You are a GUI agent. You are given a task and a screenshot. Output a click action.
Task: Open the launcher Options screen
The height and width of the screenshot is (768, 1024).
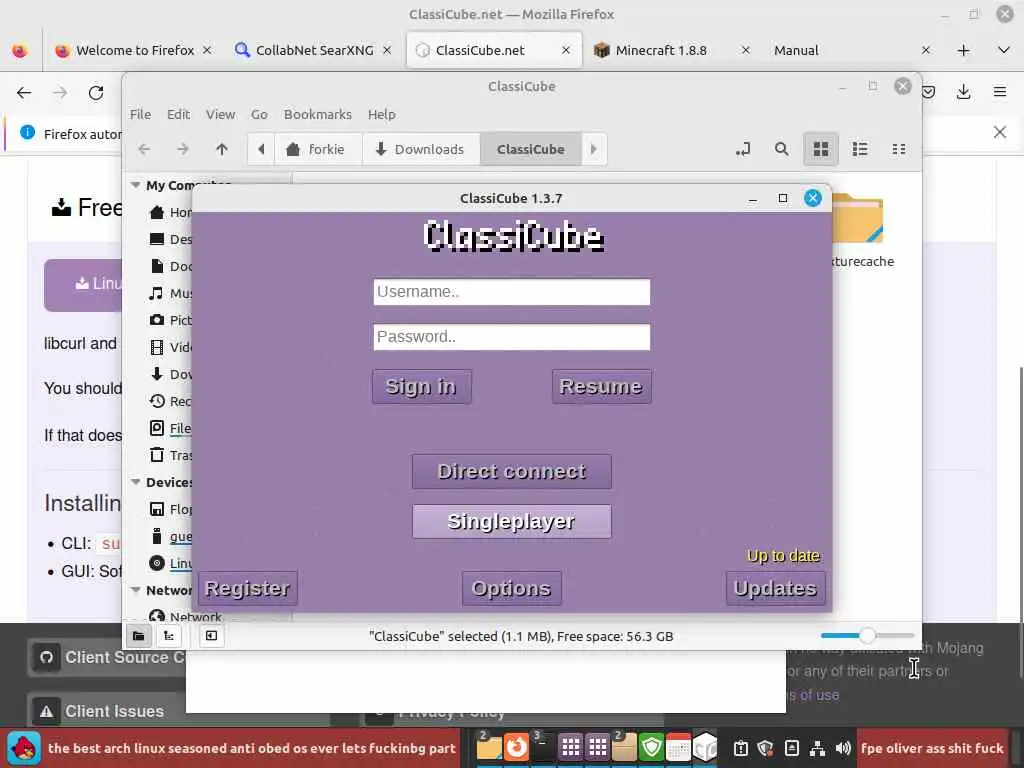click(511, 588)
